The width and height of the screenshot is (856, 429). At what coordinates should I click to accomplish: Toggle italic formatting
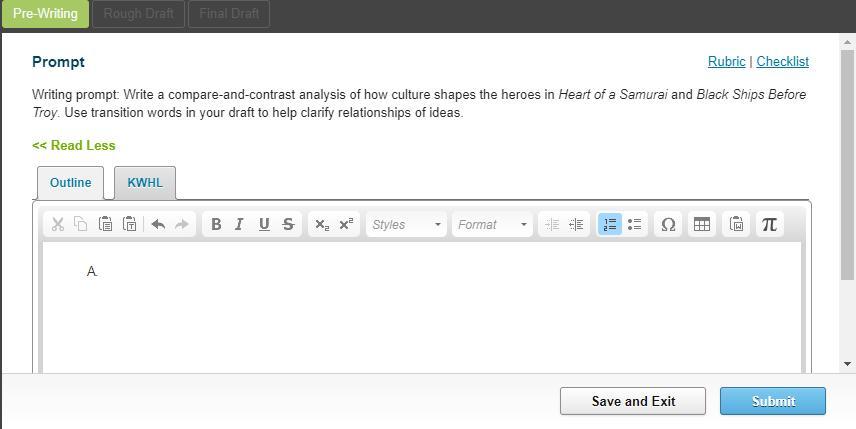(240, 225)
